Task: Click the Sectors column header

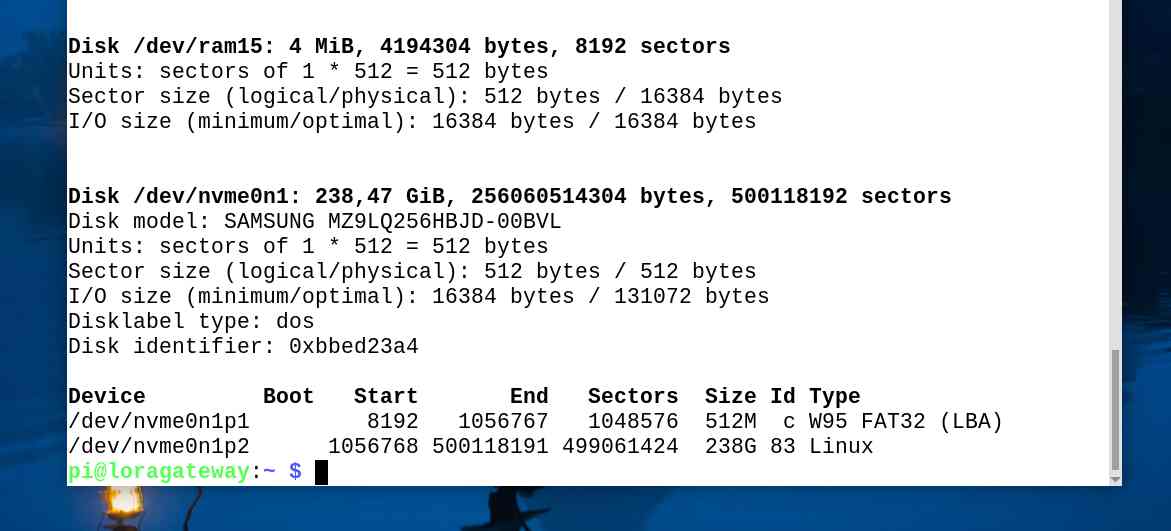Action: pos(633,397)
